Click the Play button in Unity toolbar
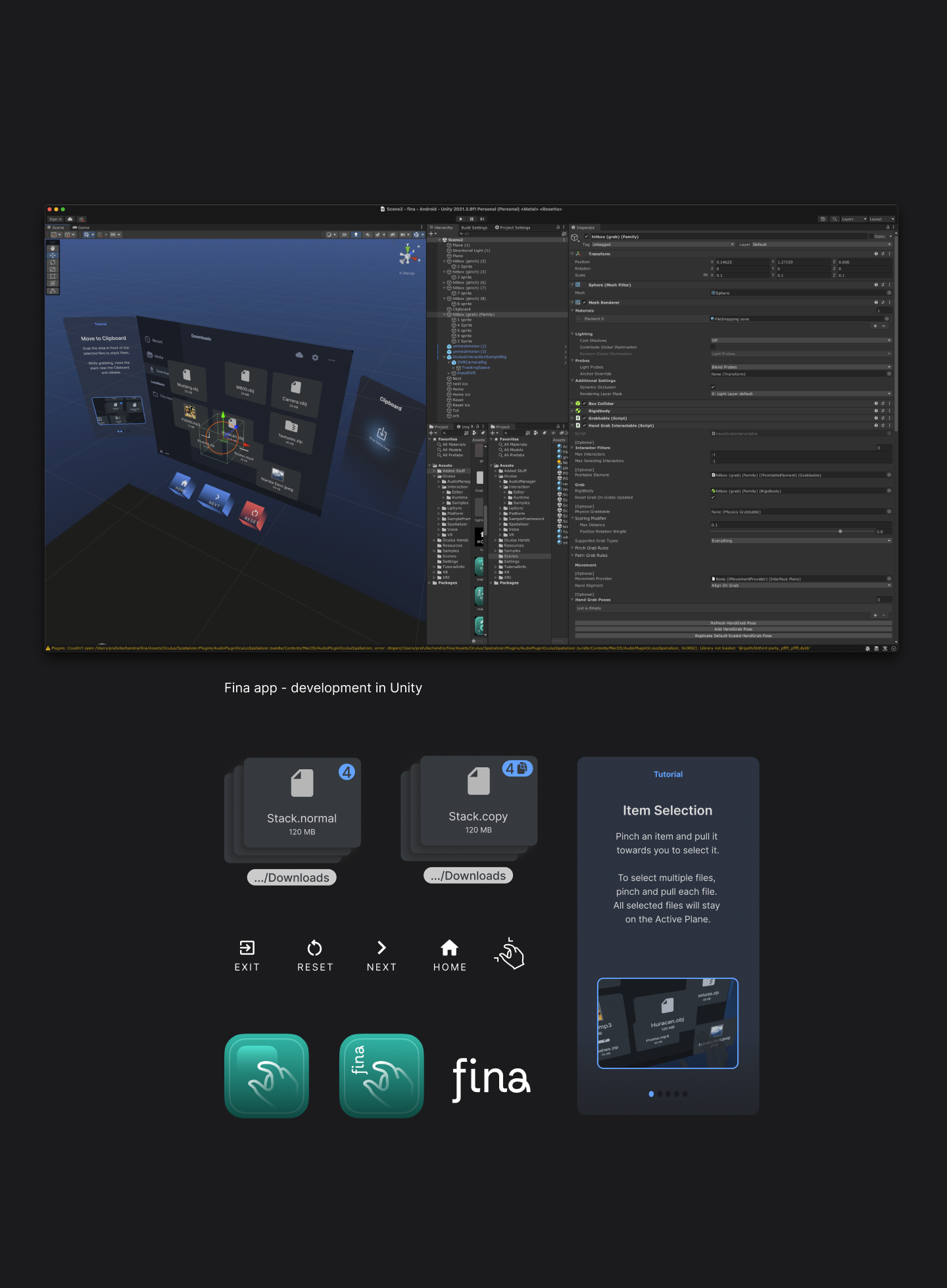The height and width of the screenshot is (1288, 947). pos(461,219)
